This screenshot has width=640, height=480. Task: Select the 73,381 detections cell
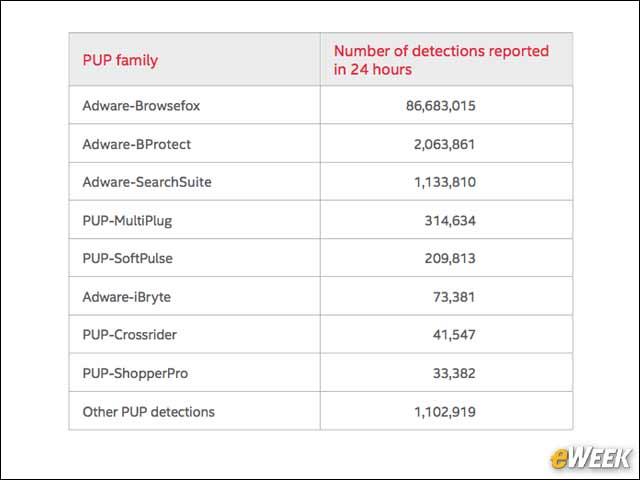(454, 297)
